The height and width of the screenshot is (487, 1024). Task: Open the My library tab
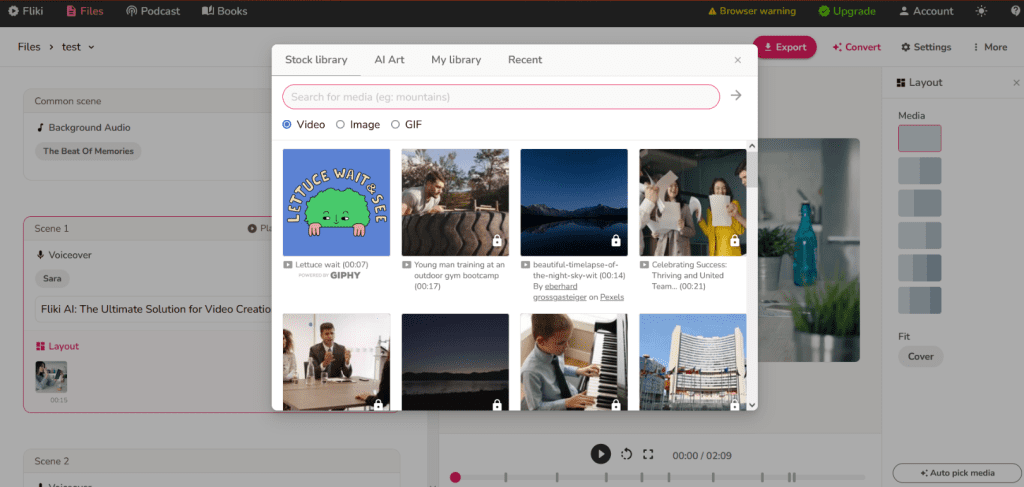coord(456,60)
